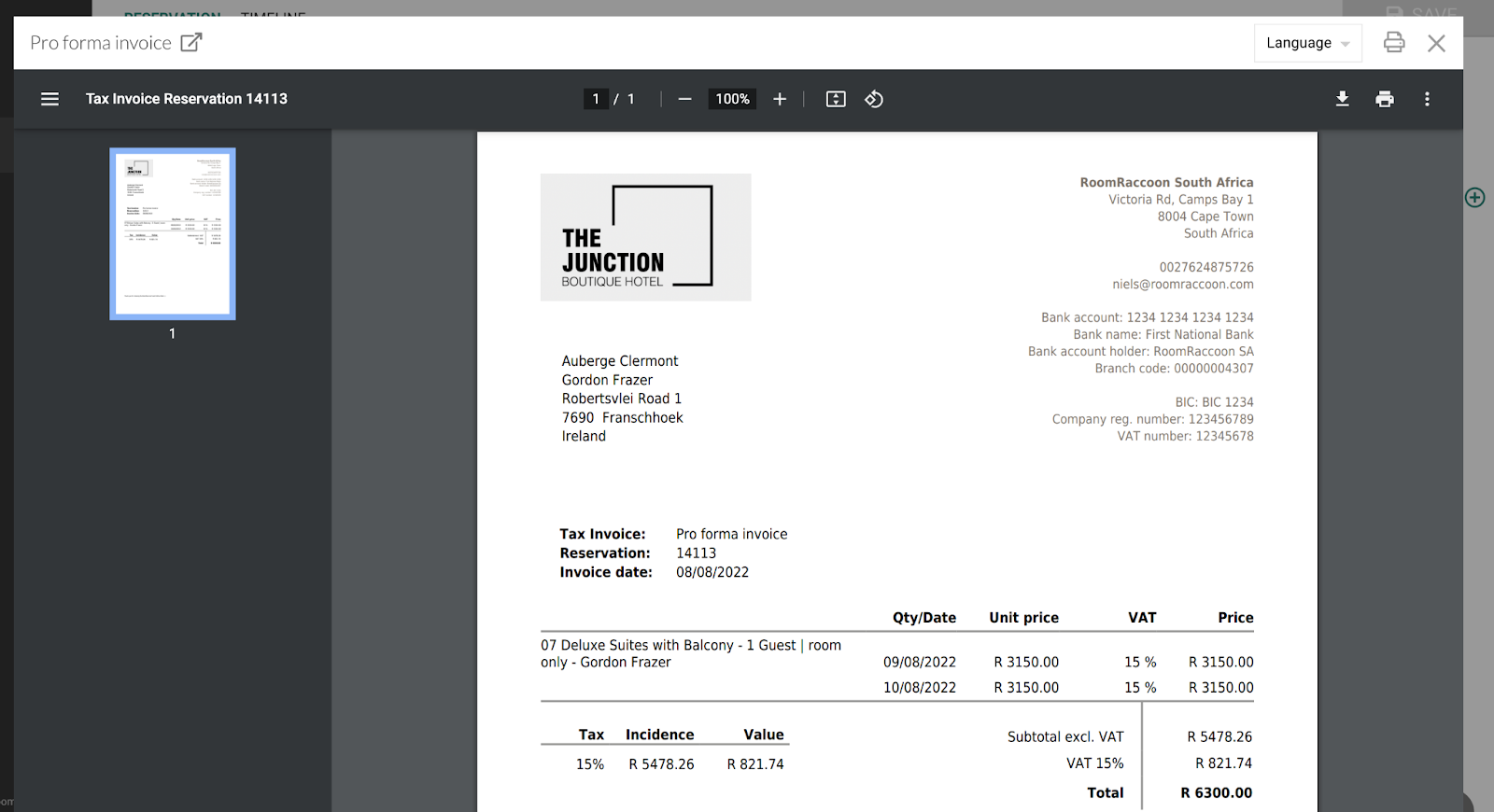Click the green plus circle icon

click(1474, 197)
